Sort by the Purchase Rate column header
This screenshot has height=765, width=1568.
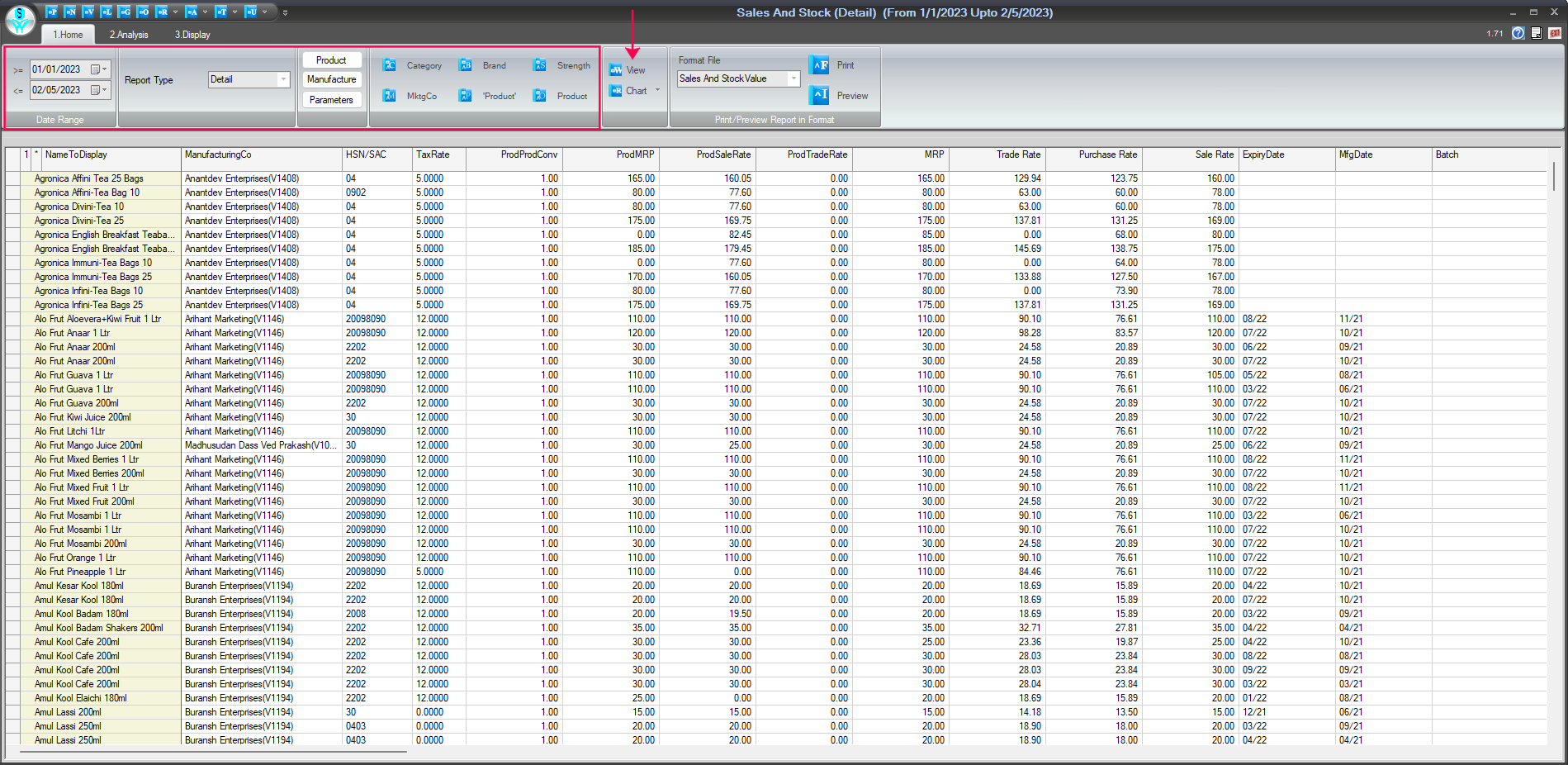(1107, 155)
